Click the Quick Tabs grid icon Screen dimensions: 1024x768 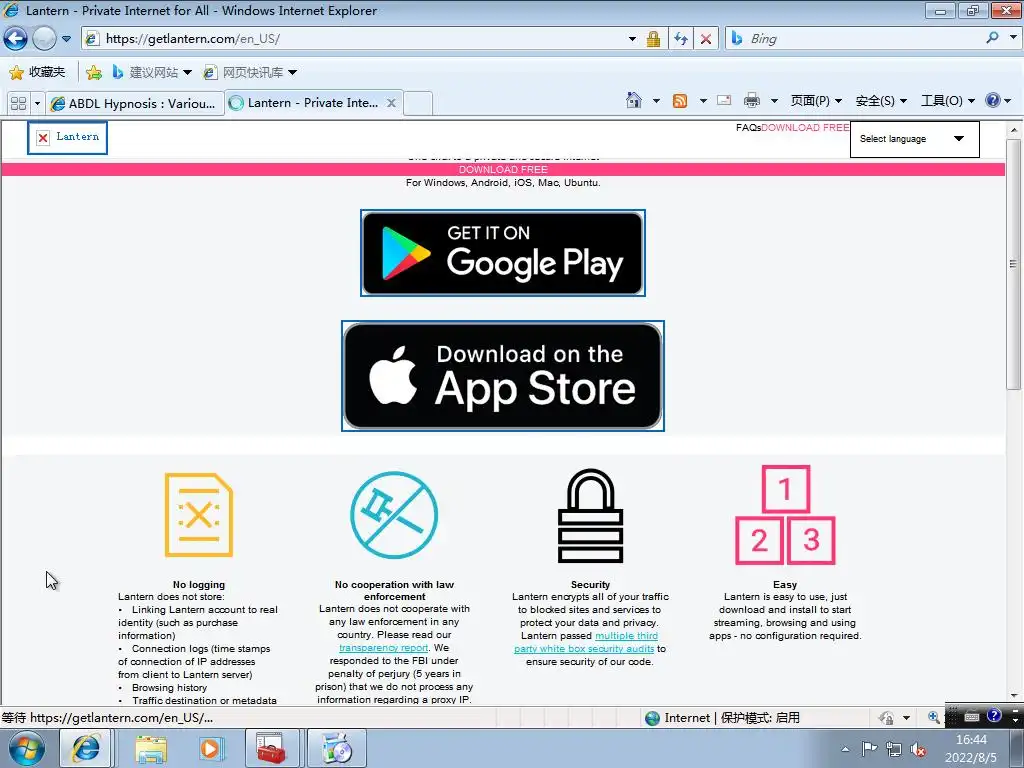pyautogui.click(x=18, y=103)
